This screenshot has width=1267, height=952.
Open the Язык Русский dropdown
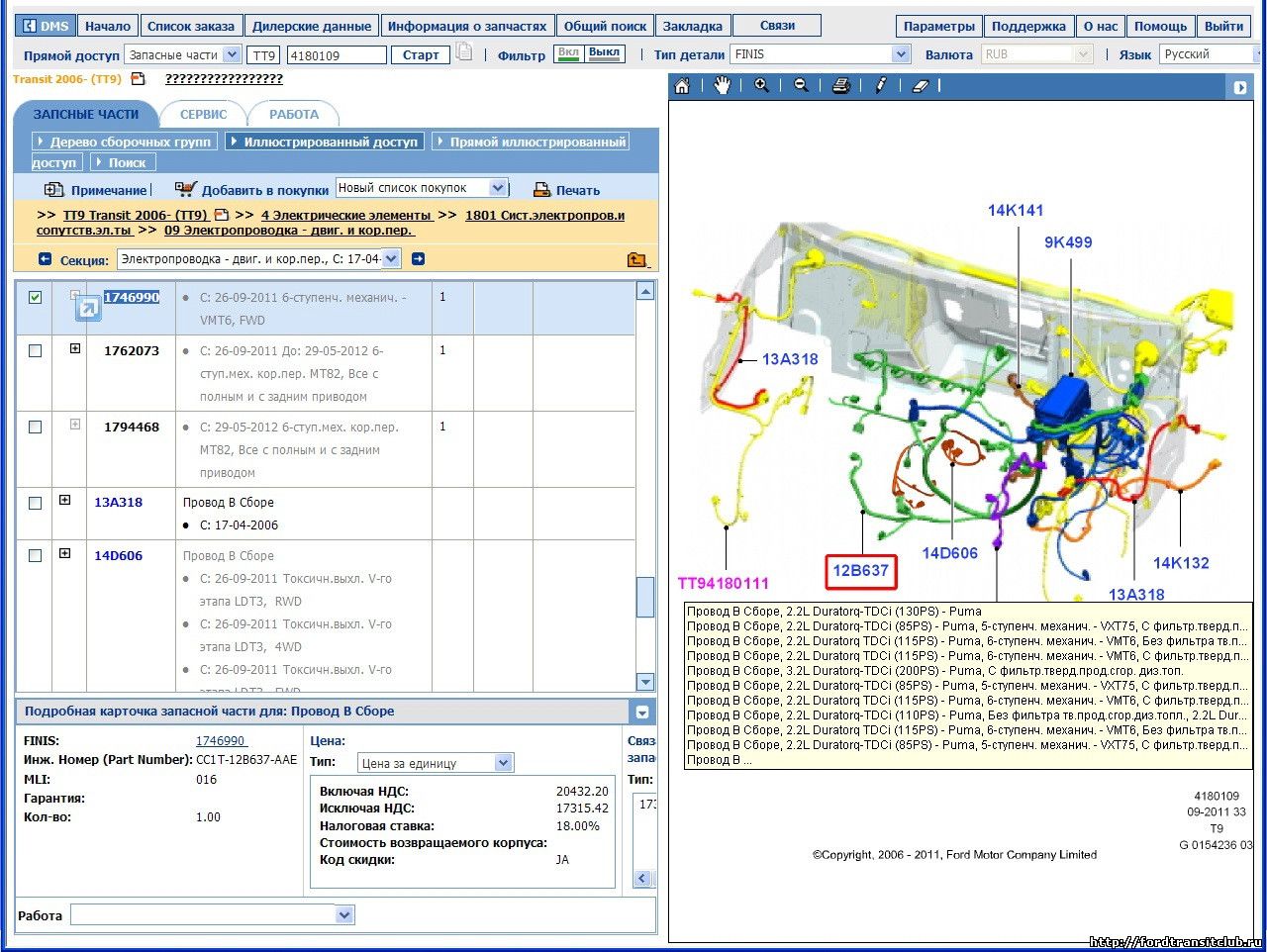coord(1258,54)
